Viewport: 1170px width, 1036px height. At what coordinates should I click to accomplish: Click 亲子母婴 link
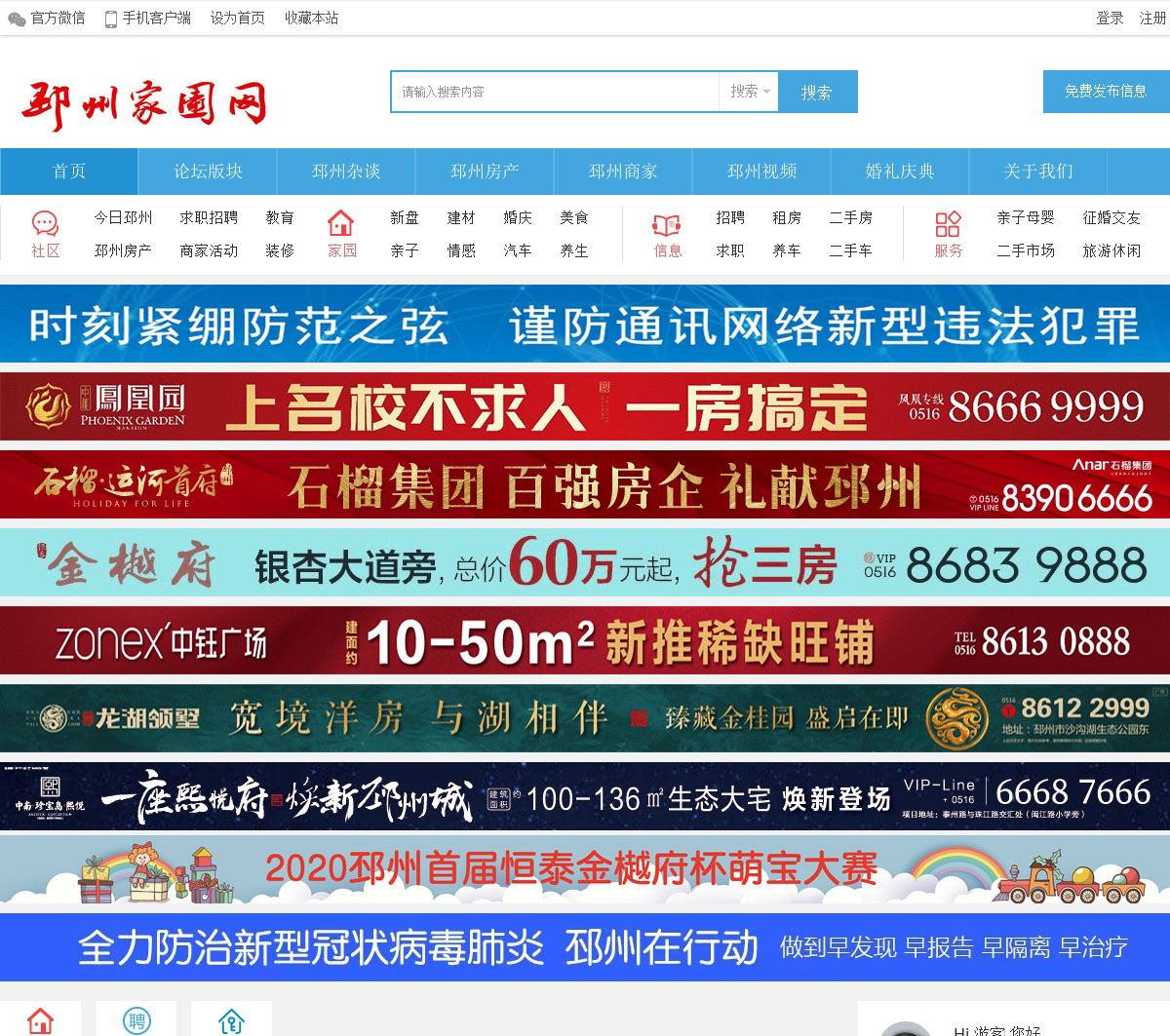1026,217
